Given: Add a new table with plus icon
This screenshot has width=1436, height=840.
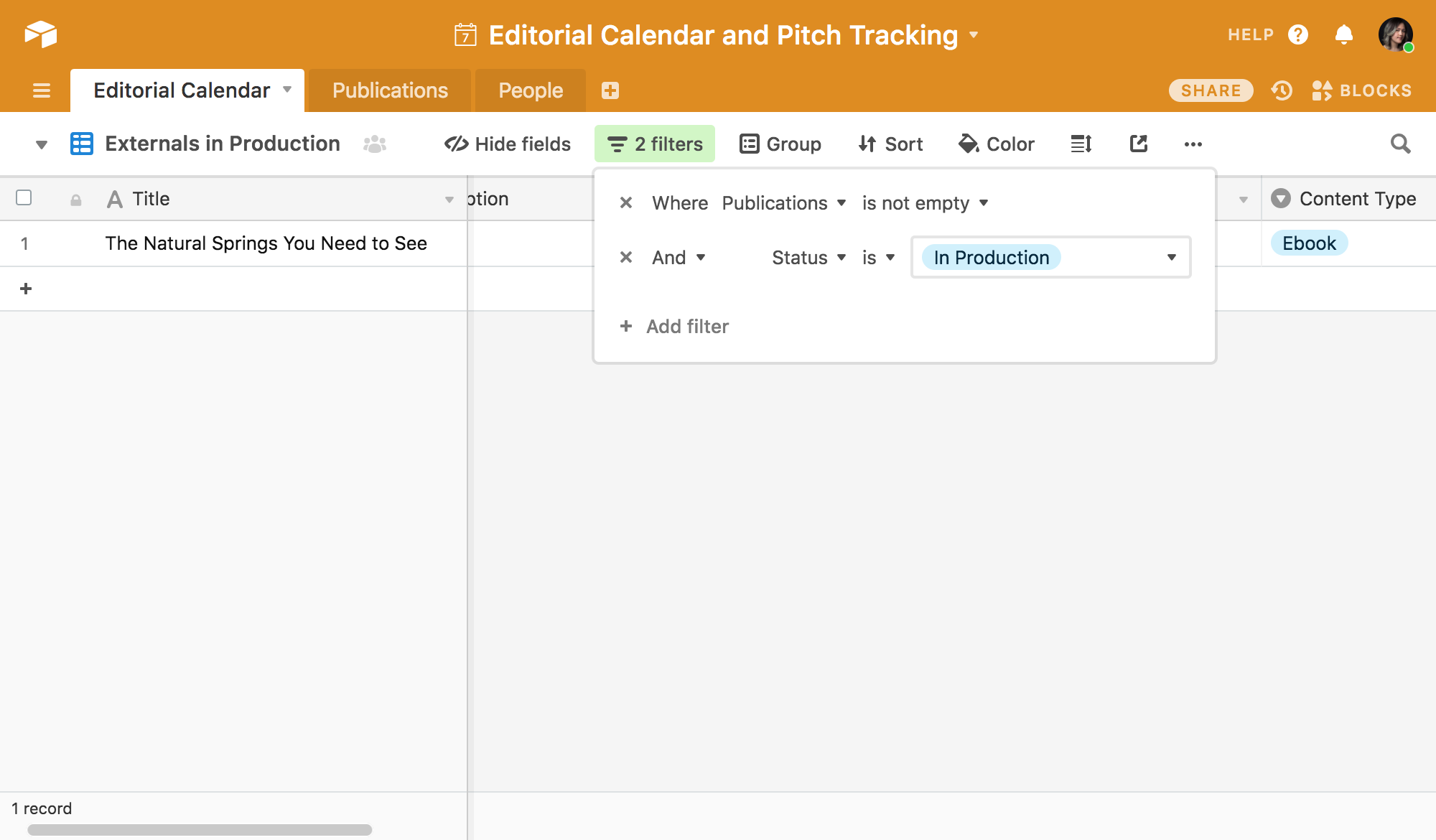Looking at the screenshot, I should pos(610,90).
